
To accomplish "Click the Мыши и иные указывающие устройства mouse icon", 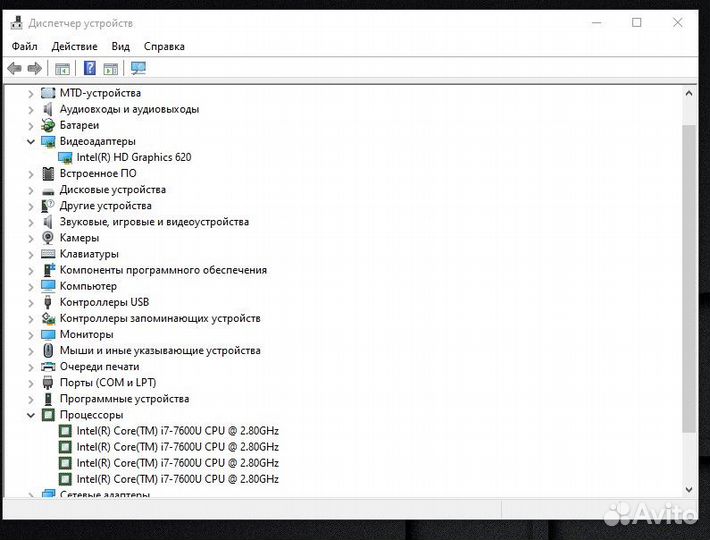I will pyautogui.click(x=48, y=350).
